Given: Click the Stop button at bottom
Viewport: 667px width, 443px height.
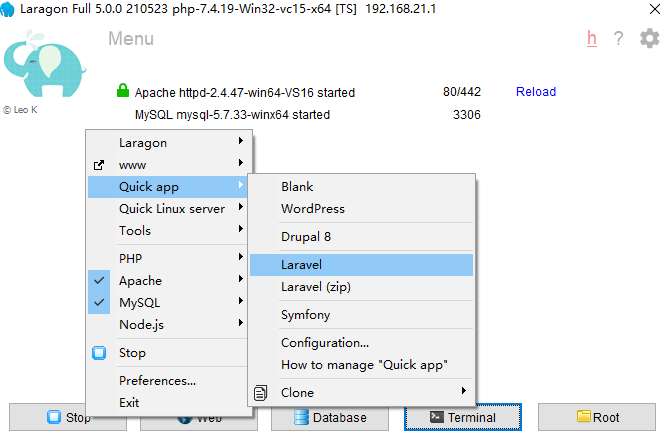Looking at the screenshot, I should pyautogui.click(x=68, y=417).
